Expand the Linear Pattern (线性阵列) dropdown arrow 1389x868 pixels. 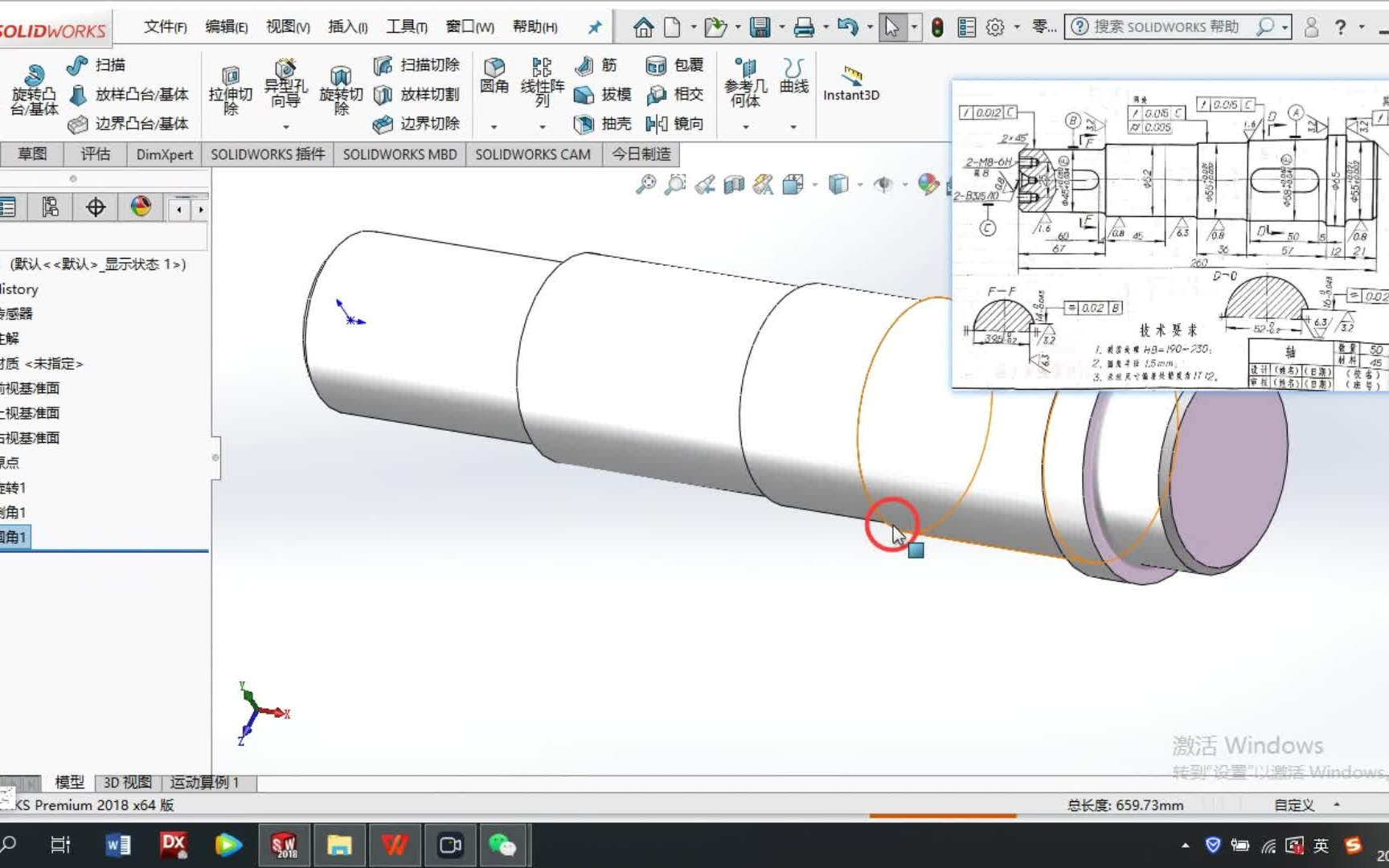click(x=543, y=127)
